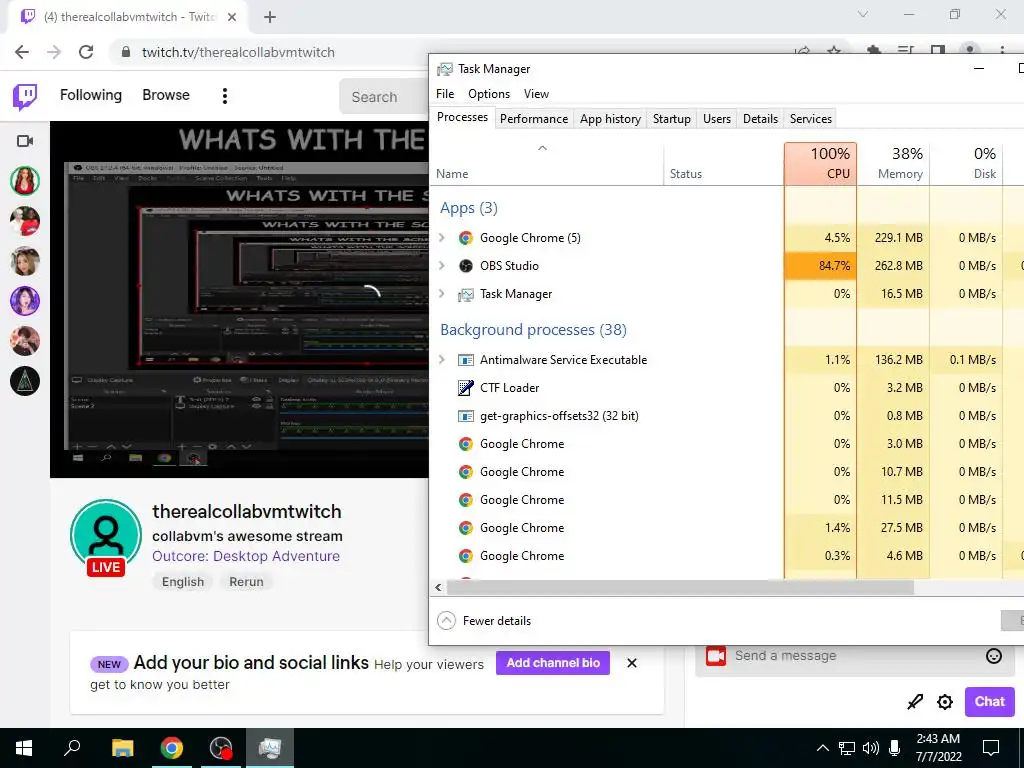Switch to the Startup tab
The width and height of the screenshot is (1024, 768).
671,119
